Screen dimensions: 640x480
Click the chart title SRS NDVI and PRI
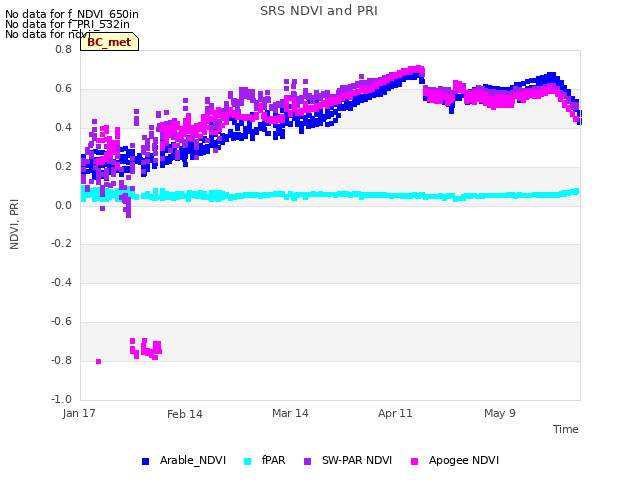click(x=319, y=11)
